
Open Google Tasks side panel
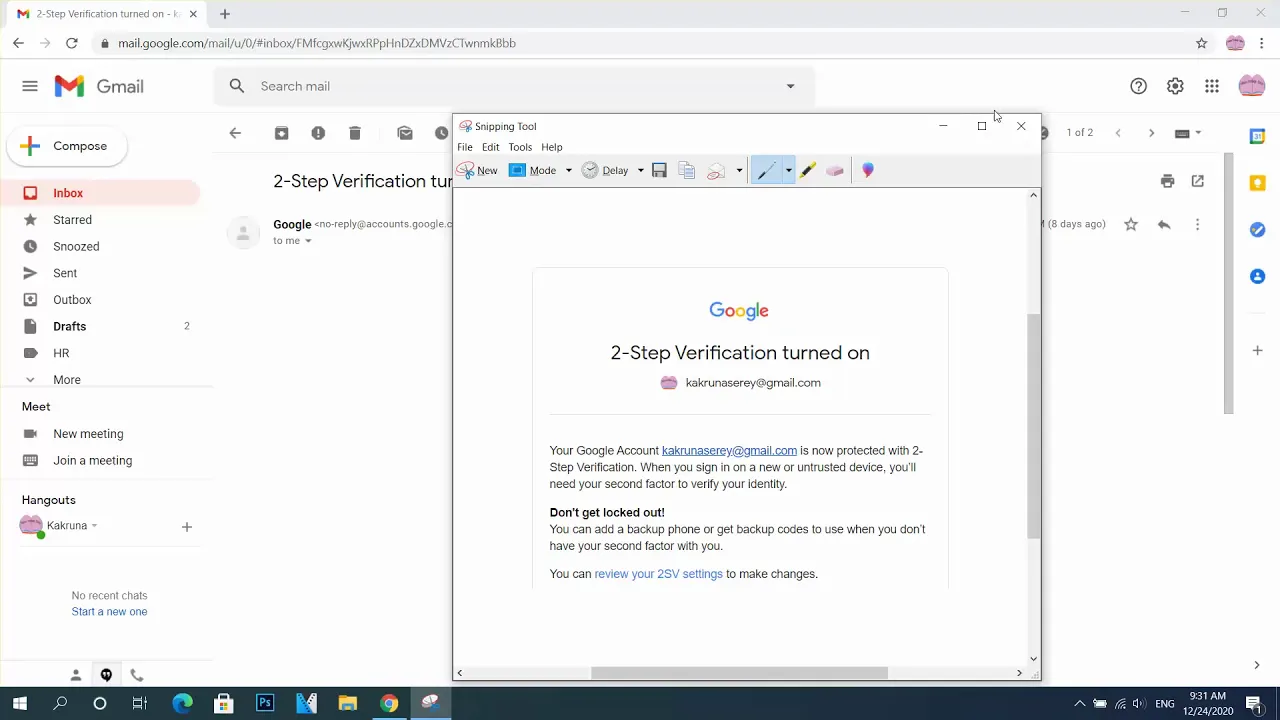pos(1258,230)
